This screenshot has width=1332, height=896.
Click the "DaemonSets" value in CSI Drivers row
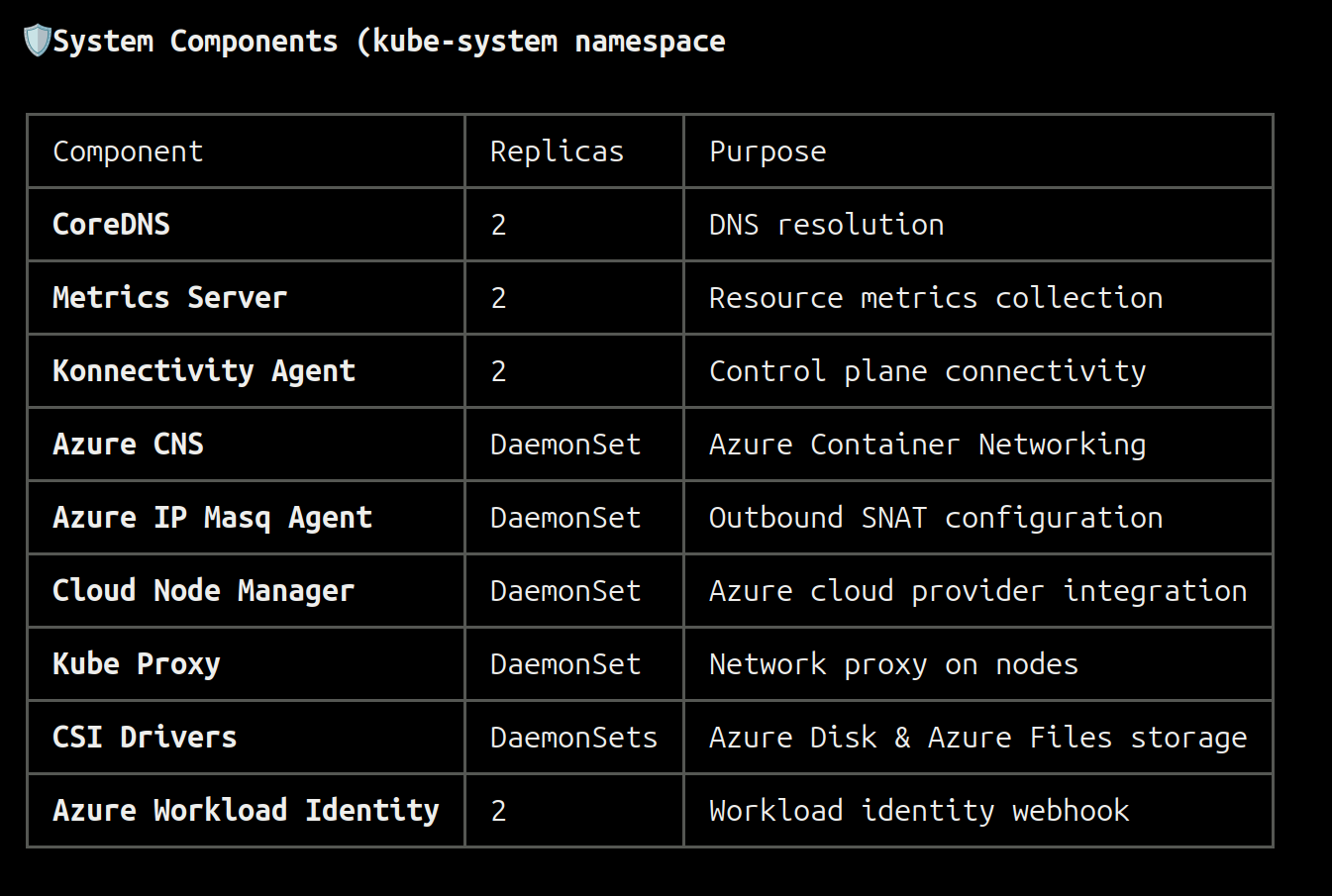[573, 738]
